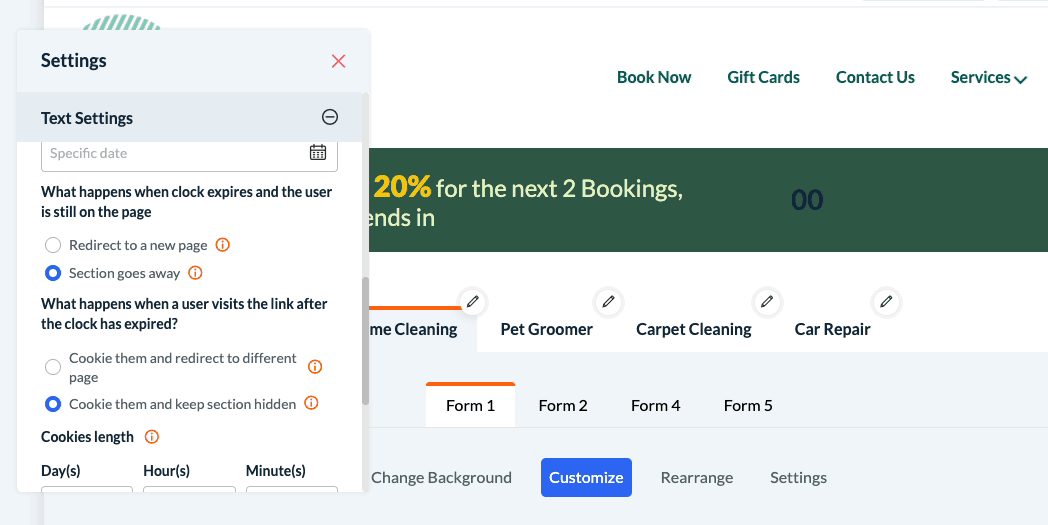Open the Pet Groomer tab
This screenshot has height=525, width=1048.
point(546,329)
